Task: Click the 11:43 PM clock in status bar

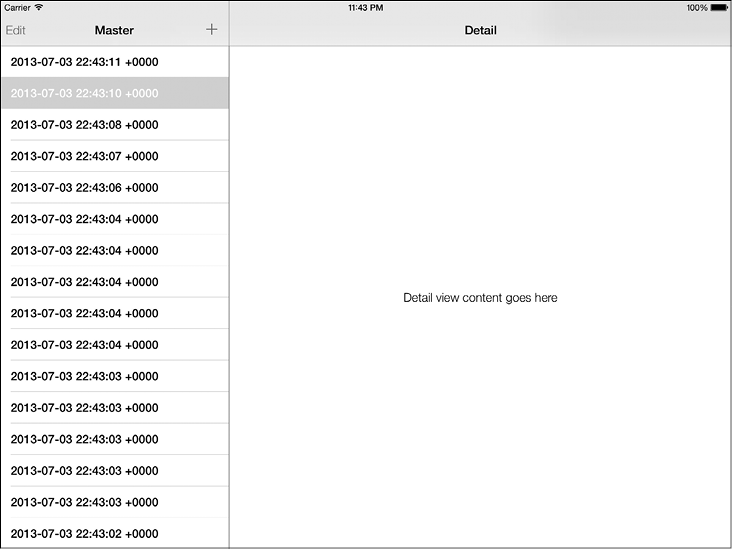Action: (365, 7)
